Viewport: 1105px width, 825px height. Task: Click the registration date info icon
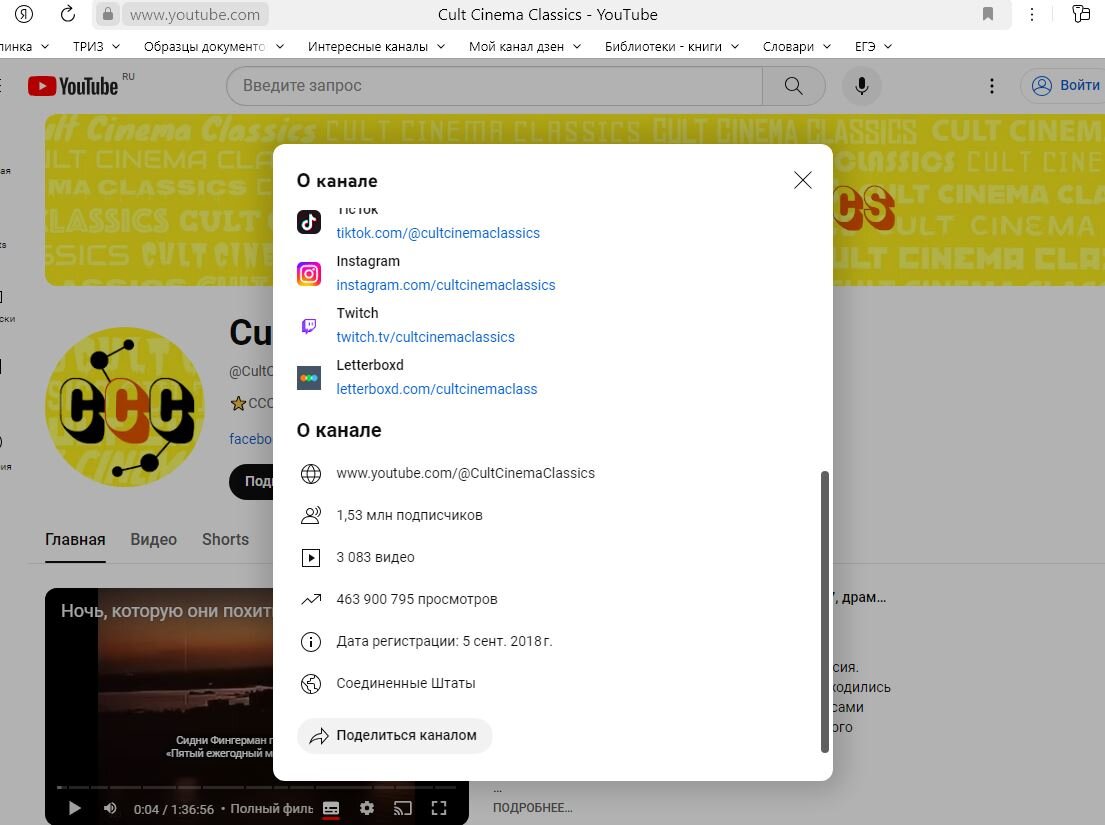point(311,642)
